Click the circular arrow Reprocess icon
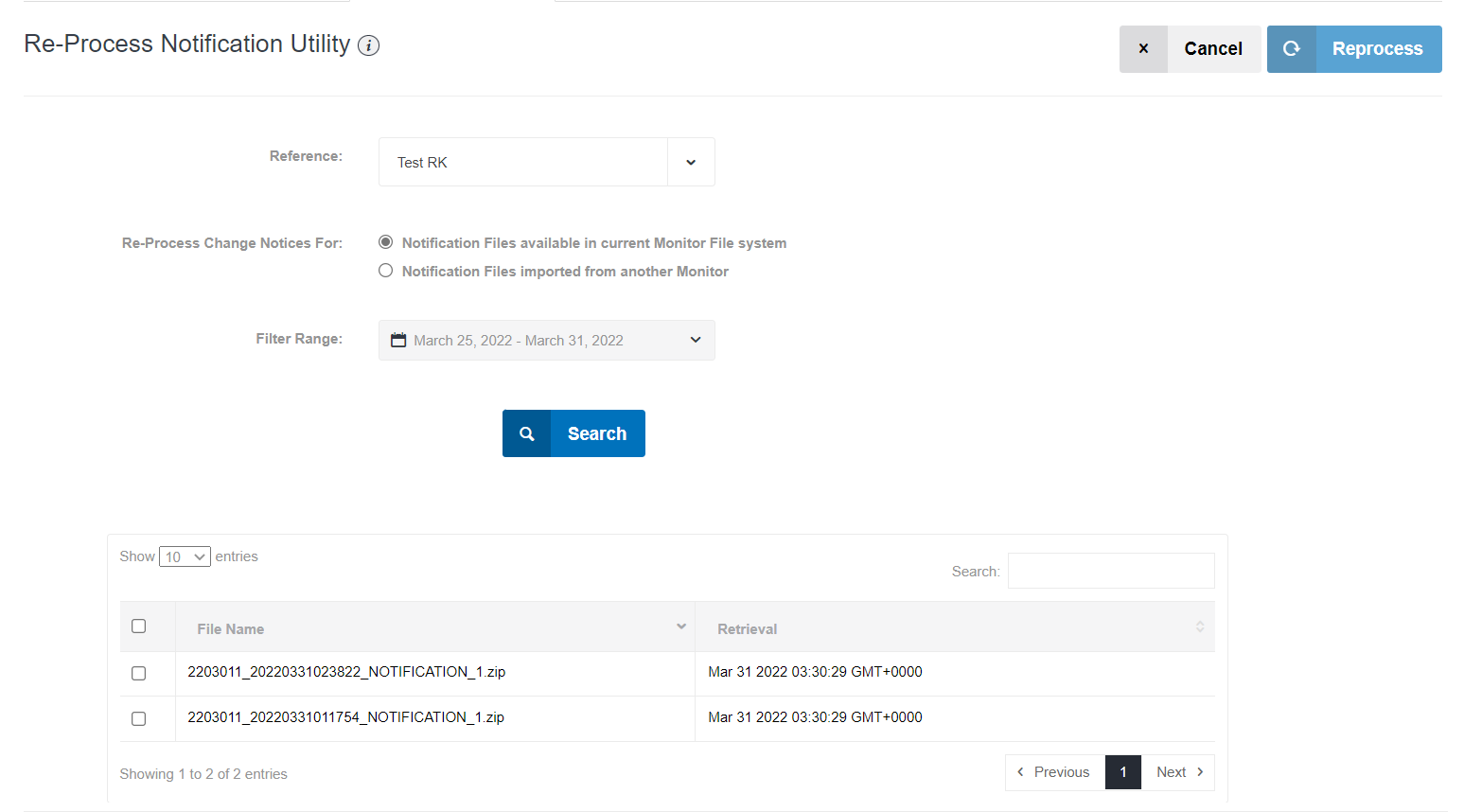This screenshot has width=1464, height=812. click(x=1291, y=48)
